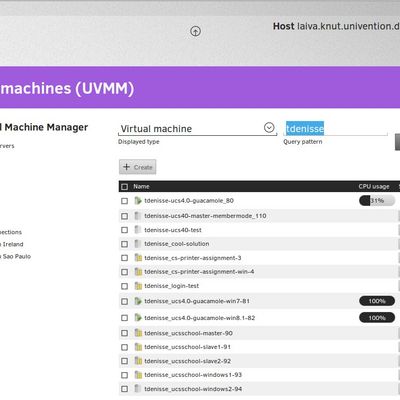Click plus icon on Create button
This screenshot has width=400, height=400.
[x=126, y=167]
